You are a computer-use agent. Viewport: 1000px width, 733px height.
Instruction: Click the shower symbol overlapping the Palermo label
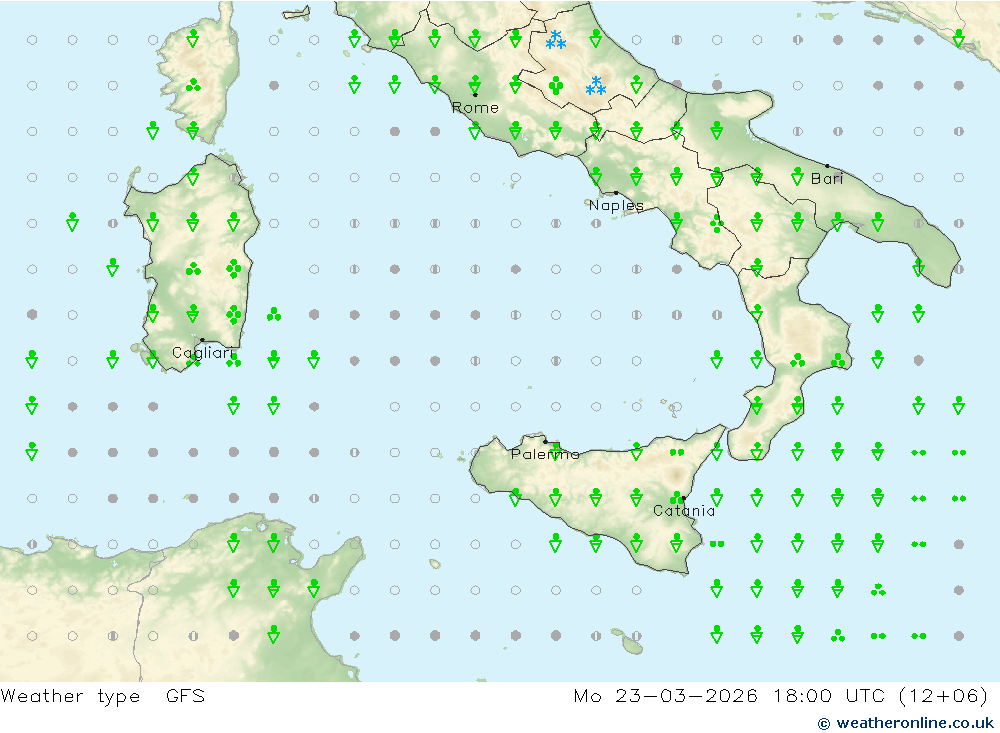coord(555,450)
